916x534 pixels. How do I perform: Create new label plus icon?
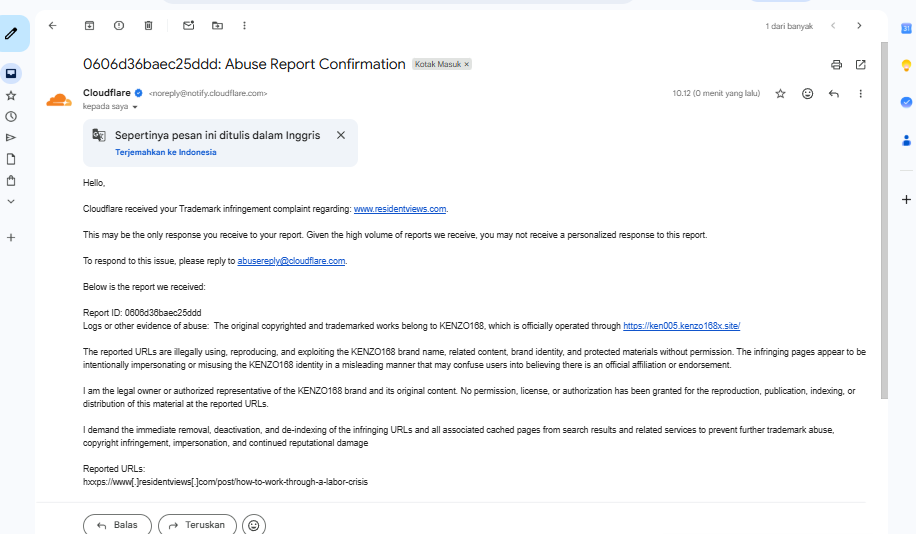[x=11, y=238]
